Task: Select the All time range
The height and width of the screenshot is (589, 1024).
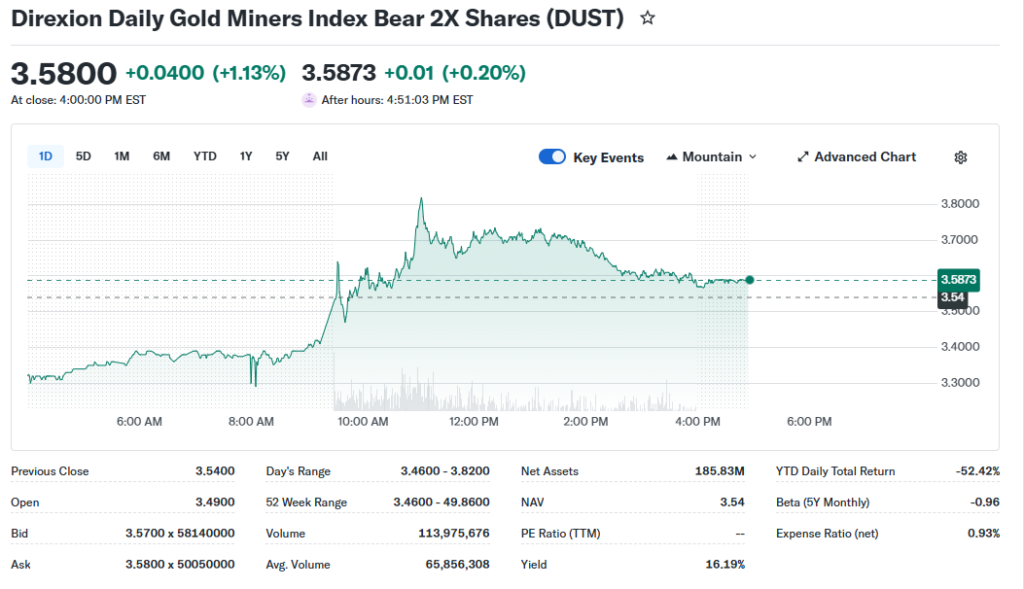Action: [320, 156]
